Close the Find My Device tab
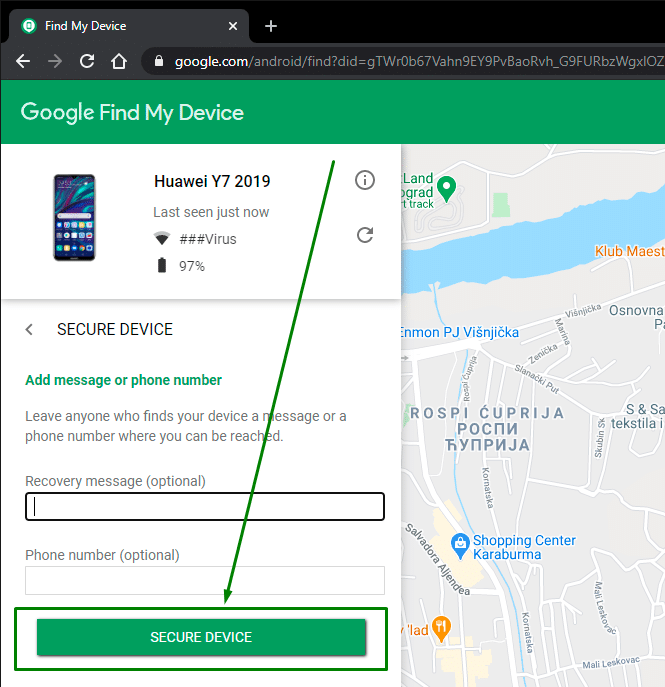 233,26
